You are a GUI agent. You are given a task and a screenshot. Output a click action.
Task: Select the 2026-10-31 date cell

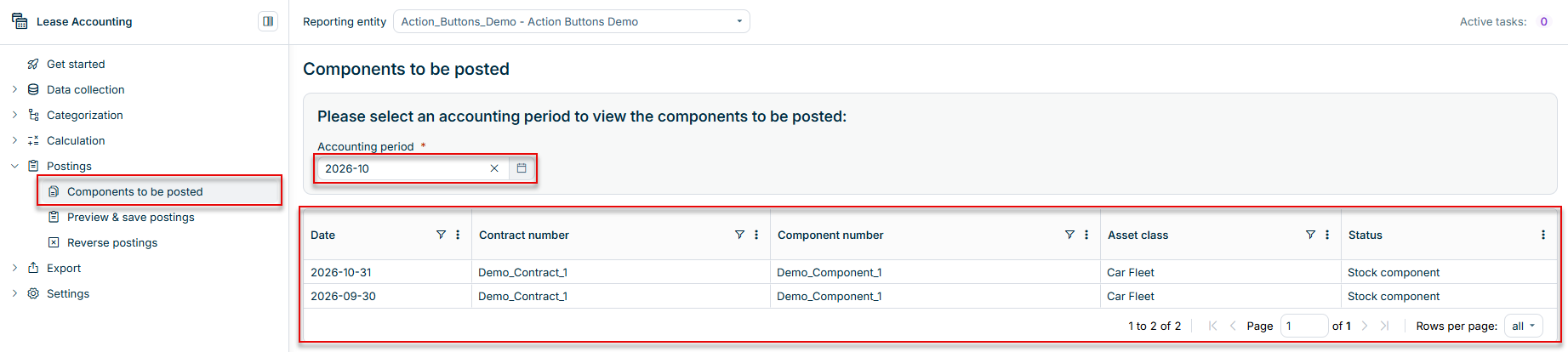pyautogui.click(x=341, y=272)
